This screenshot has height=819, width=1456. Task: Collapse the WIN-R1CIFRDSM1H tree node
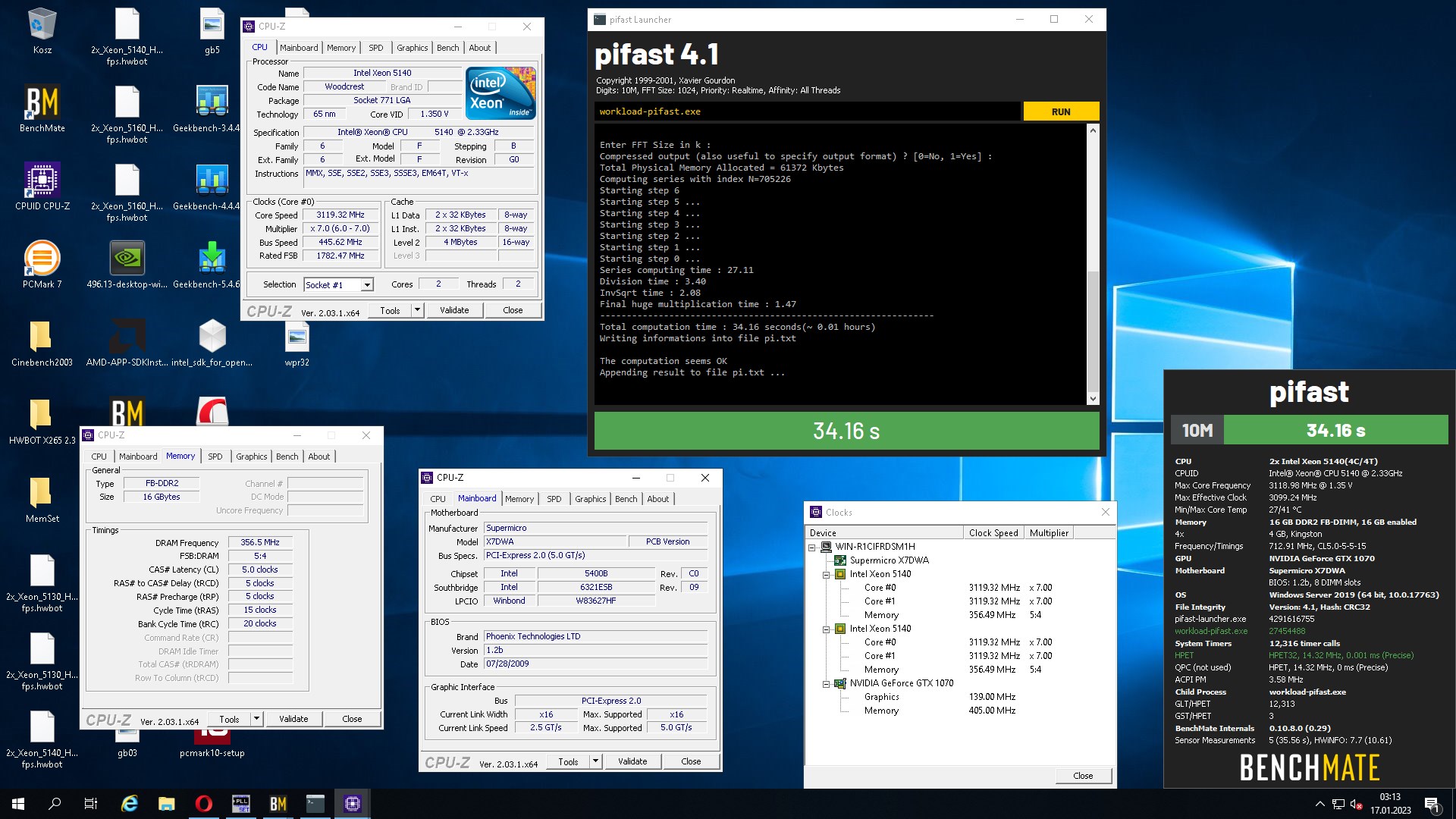812,547
